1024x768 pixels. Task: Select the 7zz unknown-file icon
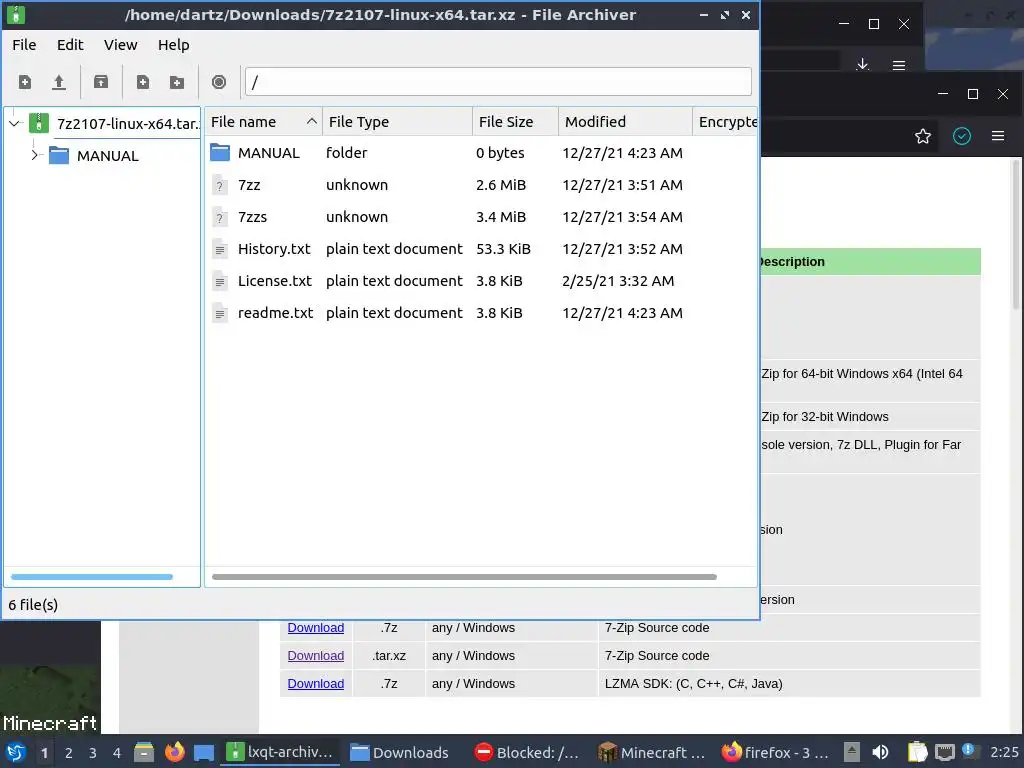point(220,185)
